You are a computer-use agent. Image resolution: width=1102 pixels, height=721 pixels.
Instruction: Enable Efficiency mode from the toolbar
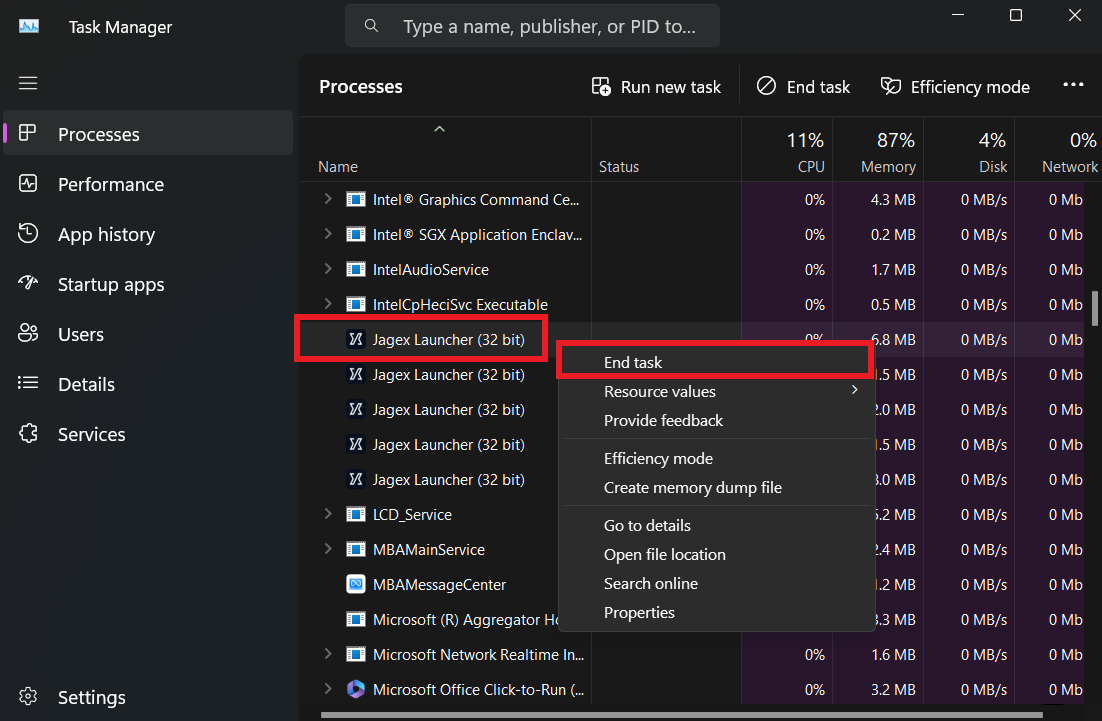coord(954,87)
